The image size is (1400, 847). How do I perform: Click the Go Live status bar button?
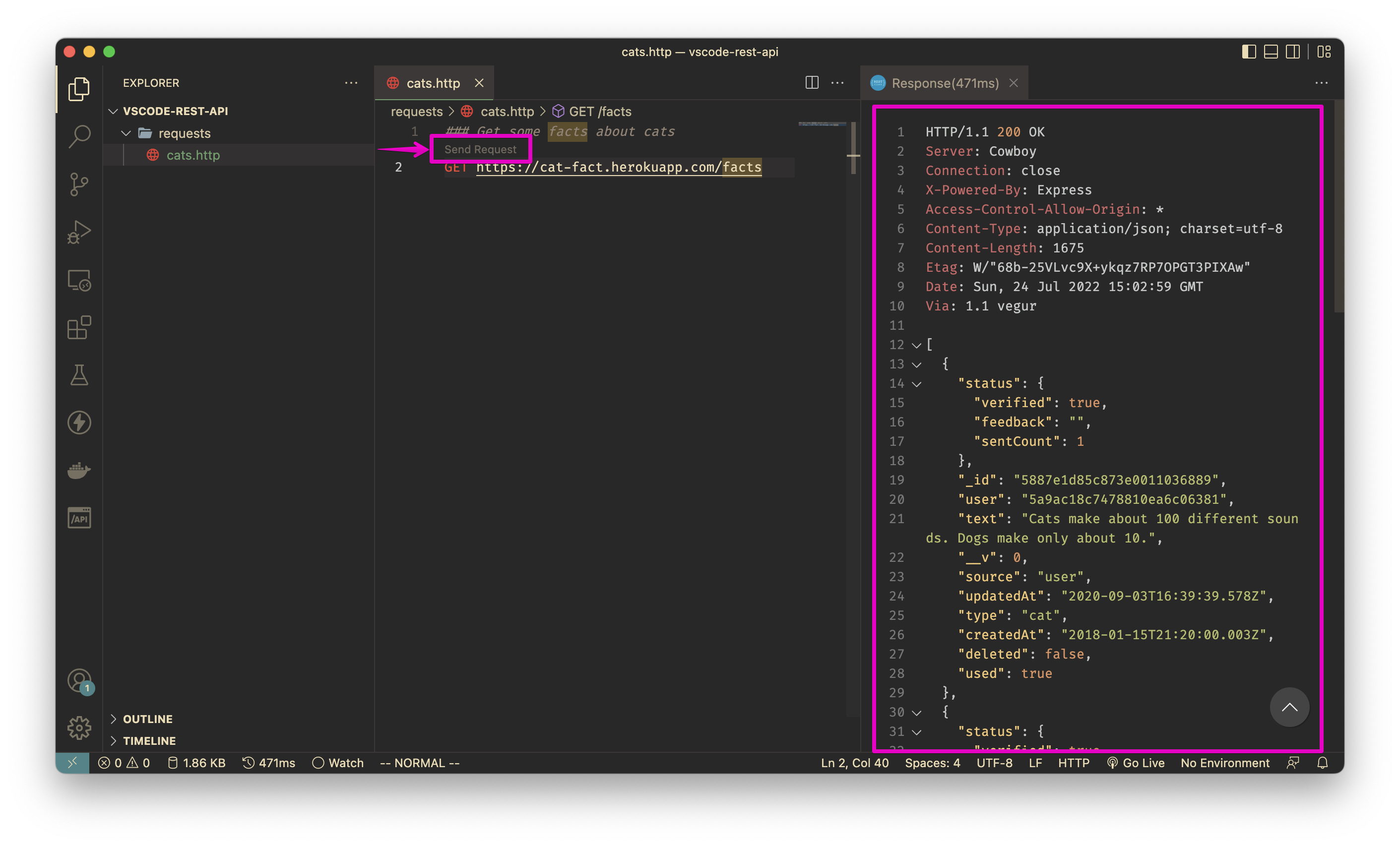[x=1135, y=762]
